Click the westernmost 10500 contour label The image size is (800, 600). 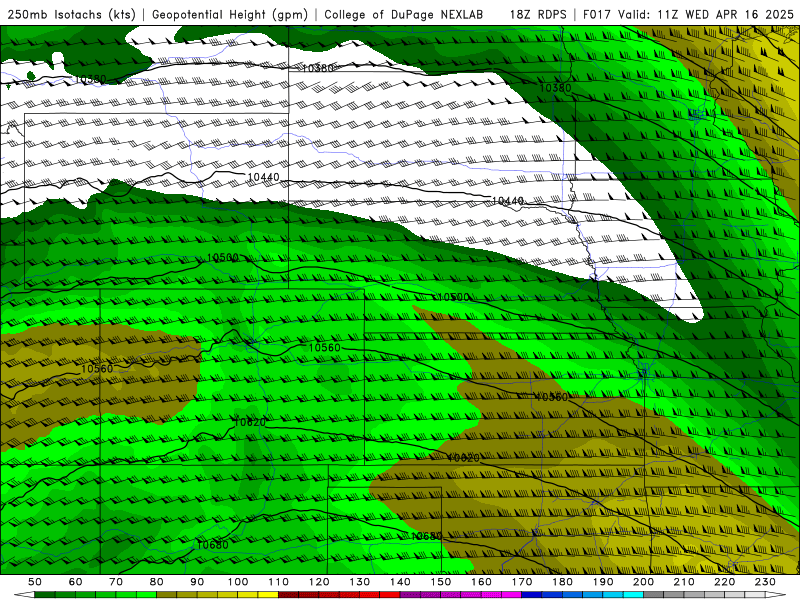coord(222,258)
